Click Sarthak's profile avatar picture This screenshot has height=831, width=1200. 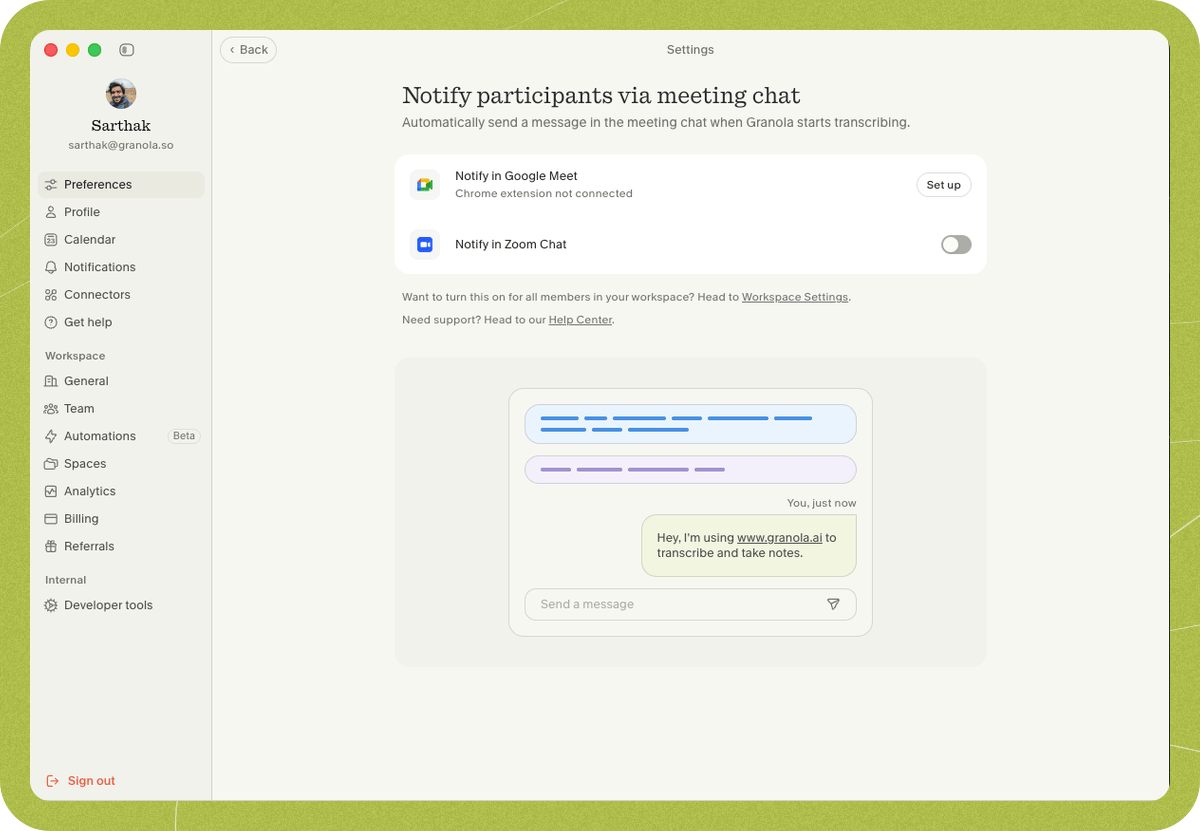pyautogui.click(x=121, y=94)
